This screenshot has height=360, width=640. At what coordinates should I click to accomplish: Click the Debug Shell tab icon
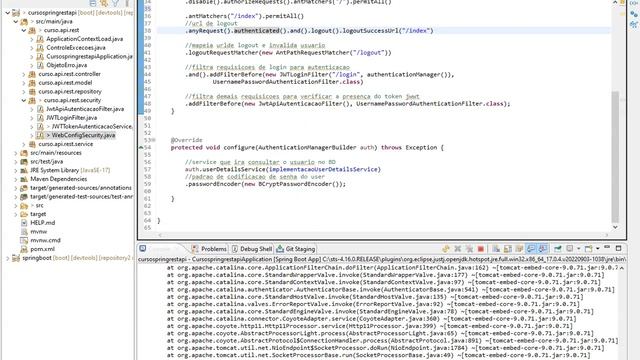pyautogui.click(x=235, y=249)
